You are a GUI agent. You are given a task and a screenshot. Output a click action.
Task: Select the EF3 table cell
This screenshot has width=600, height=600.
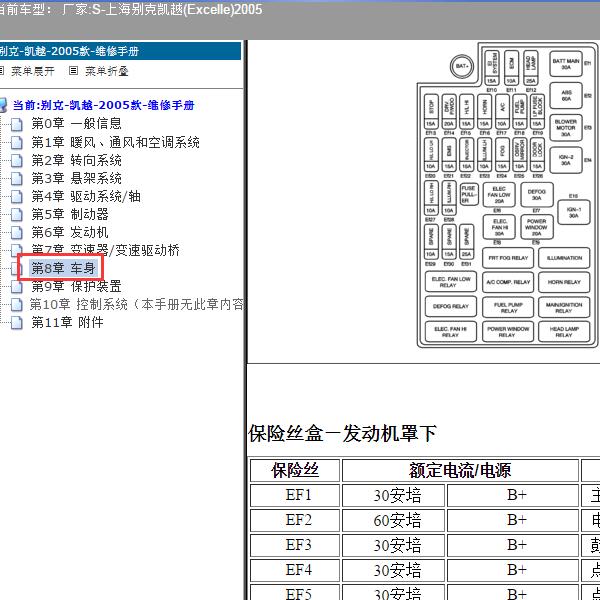295,545
